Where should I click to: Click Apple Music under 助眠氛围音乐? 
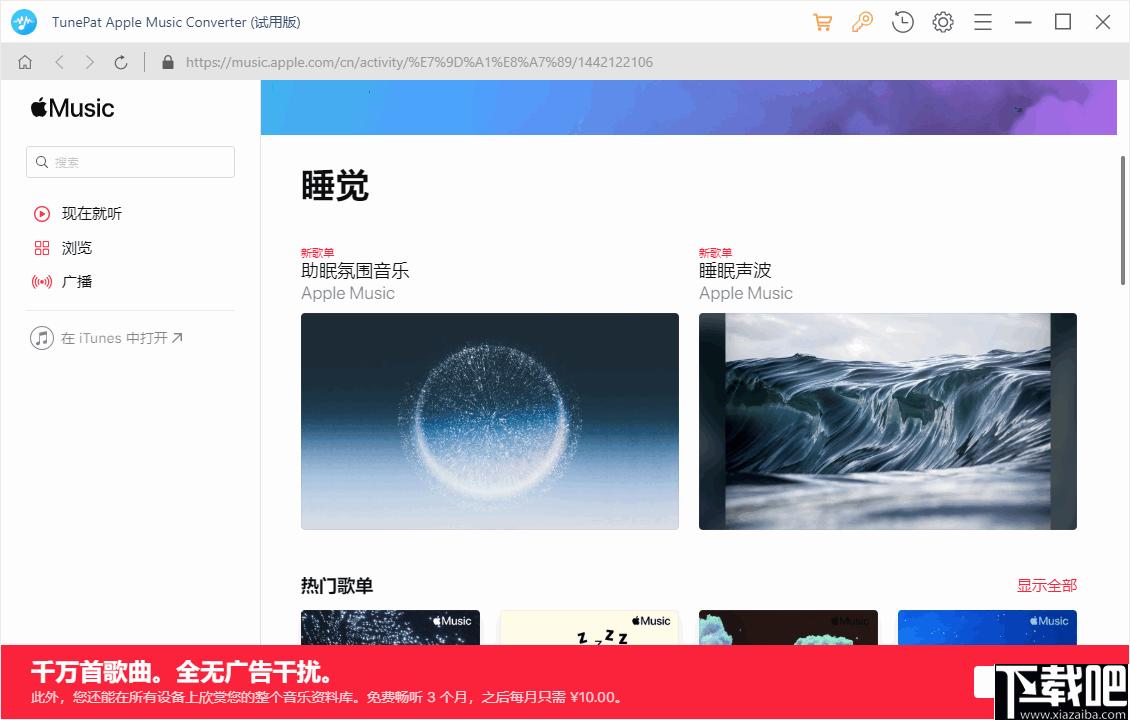tap(348, 293)
